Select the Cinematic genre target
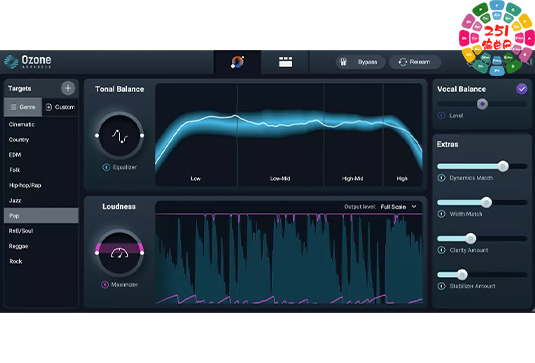 pos(41,125)
